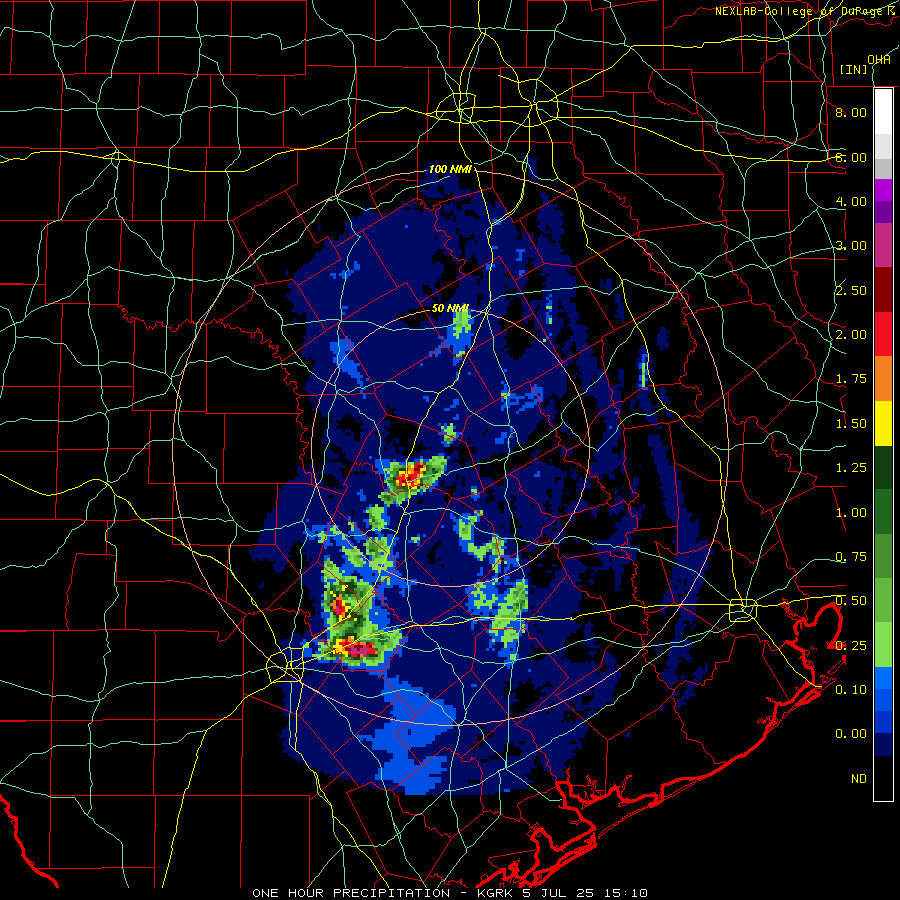This screenshot has width=900, height=900.
Task: Click the 2.00 legend value
Action: pos(851,335)
